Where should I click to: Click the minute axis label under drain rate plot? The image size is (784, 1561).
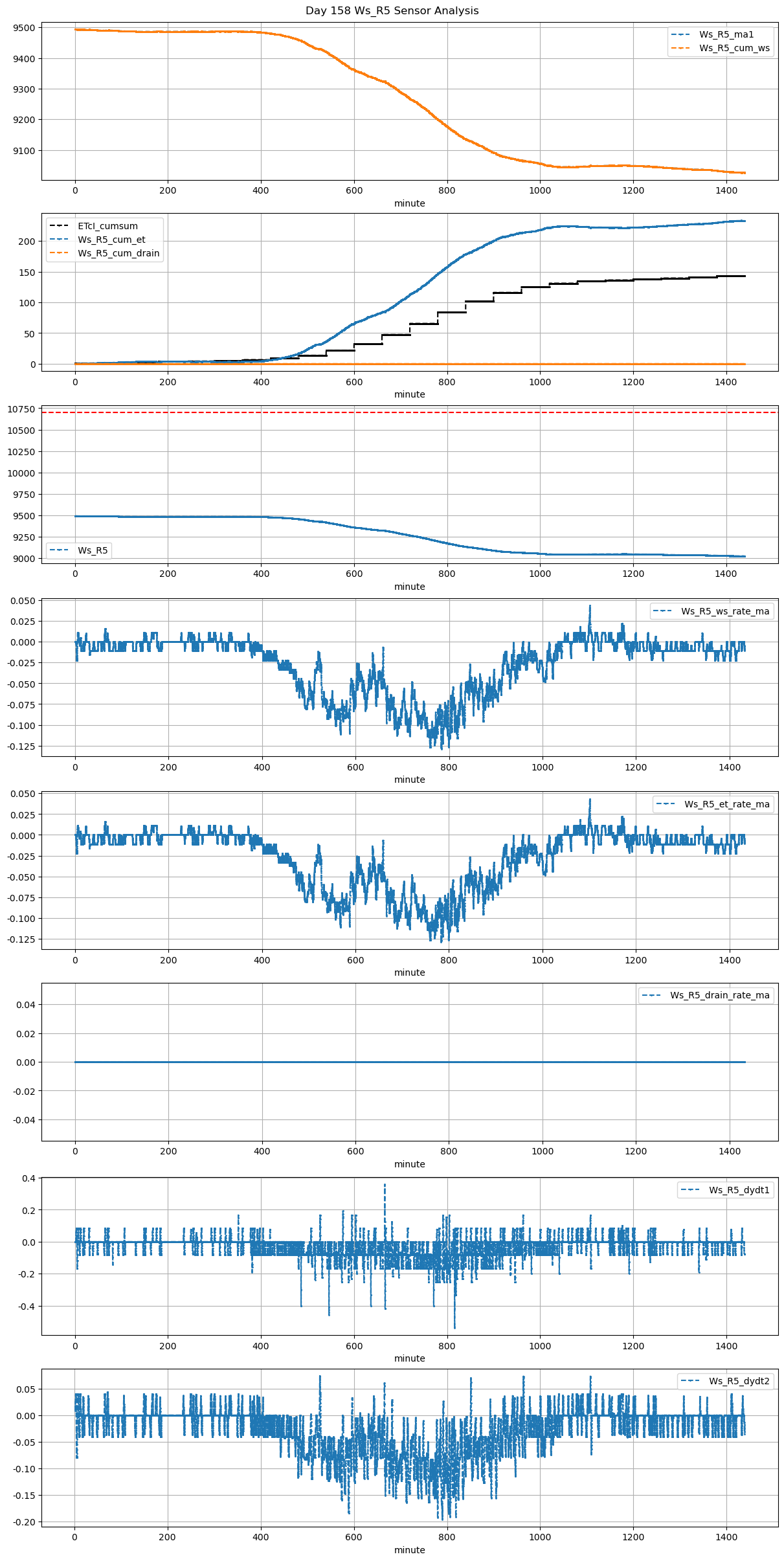409,1164
